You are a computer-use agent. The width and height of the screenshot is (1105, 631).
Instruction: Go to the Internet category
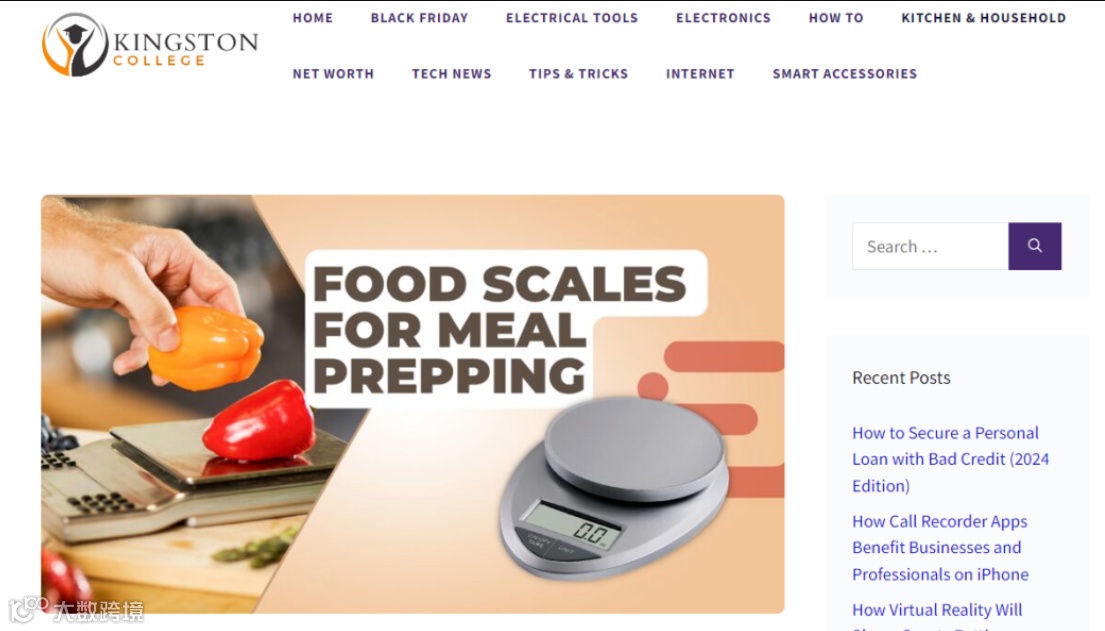(700, 73)
